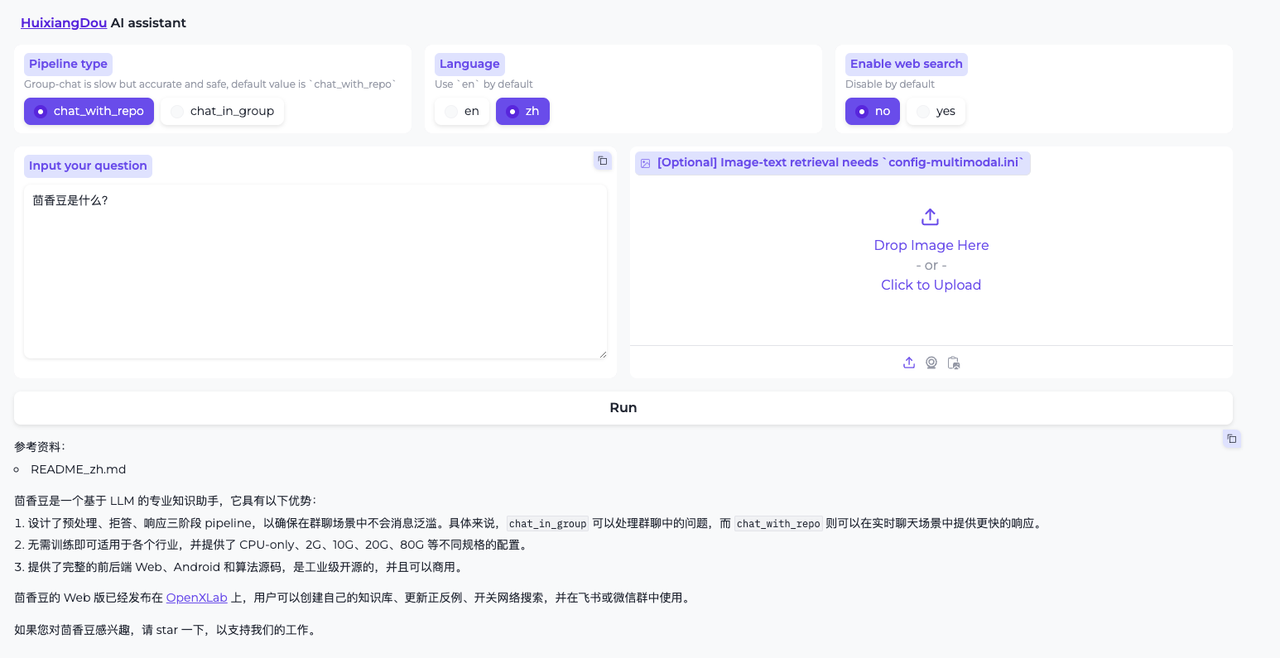Viewport: 1280px width, 658px height.
Task: Set web search to no
Action: coord(872,111)
